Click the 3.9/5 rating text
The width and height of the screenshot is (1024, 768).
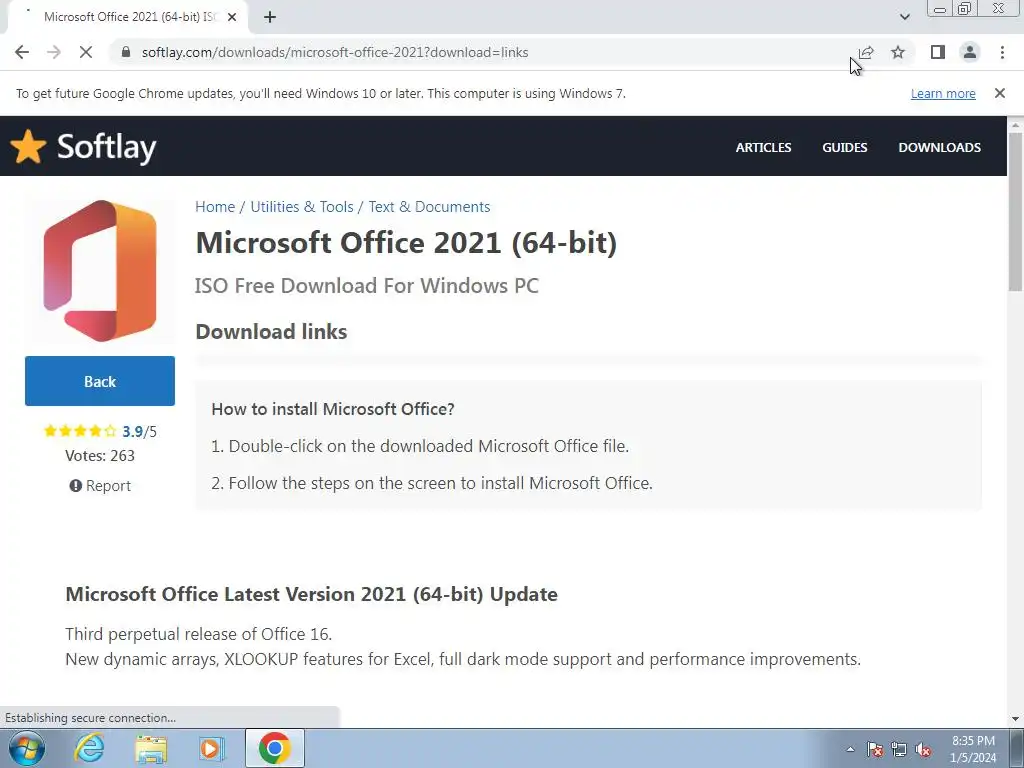click(139, 432)
